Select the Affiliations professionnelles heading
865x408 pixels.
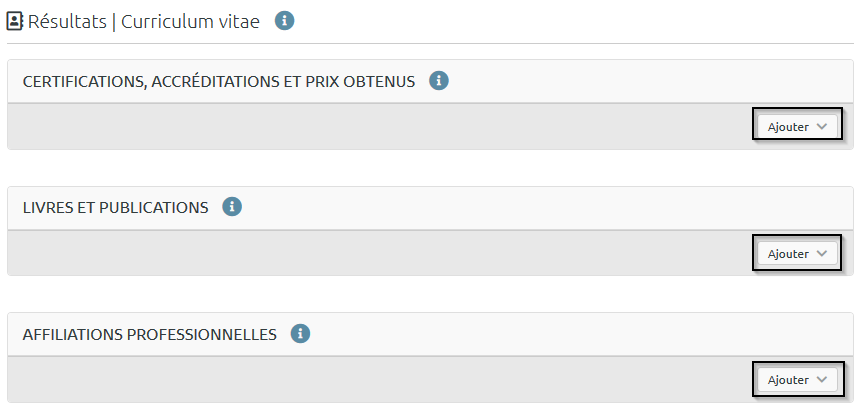point(149,334)
